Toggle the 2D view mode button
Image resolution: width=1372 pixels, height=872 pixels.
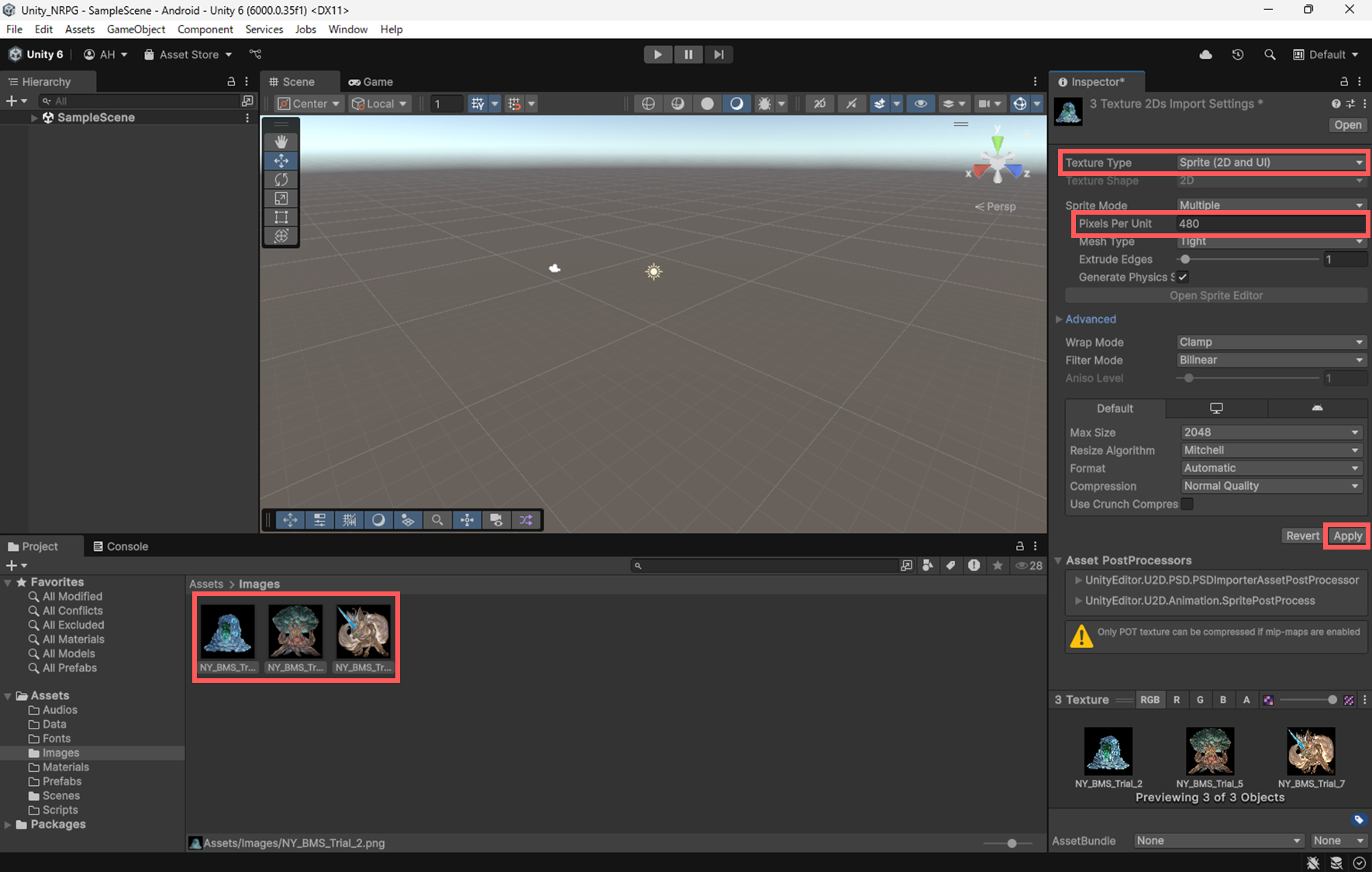(819, 104)
